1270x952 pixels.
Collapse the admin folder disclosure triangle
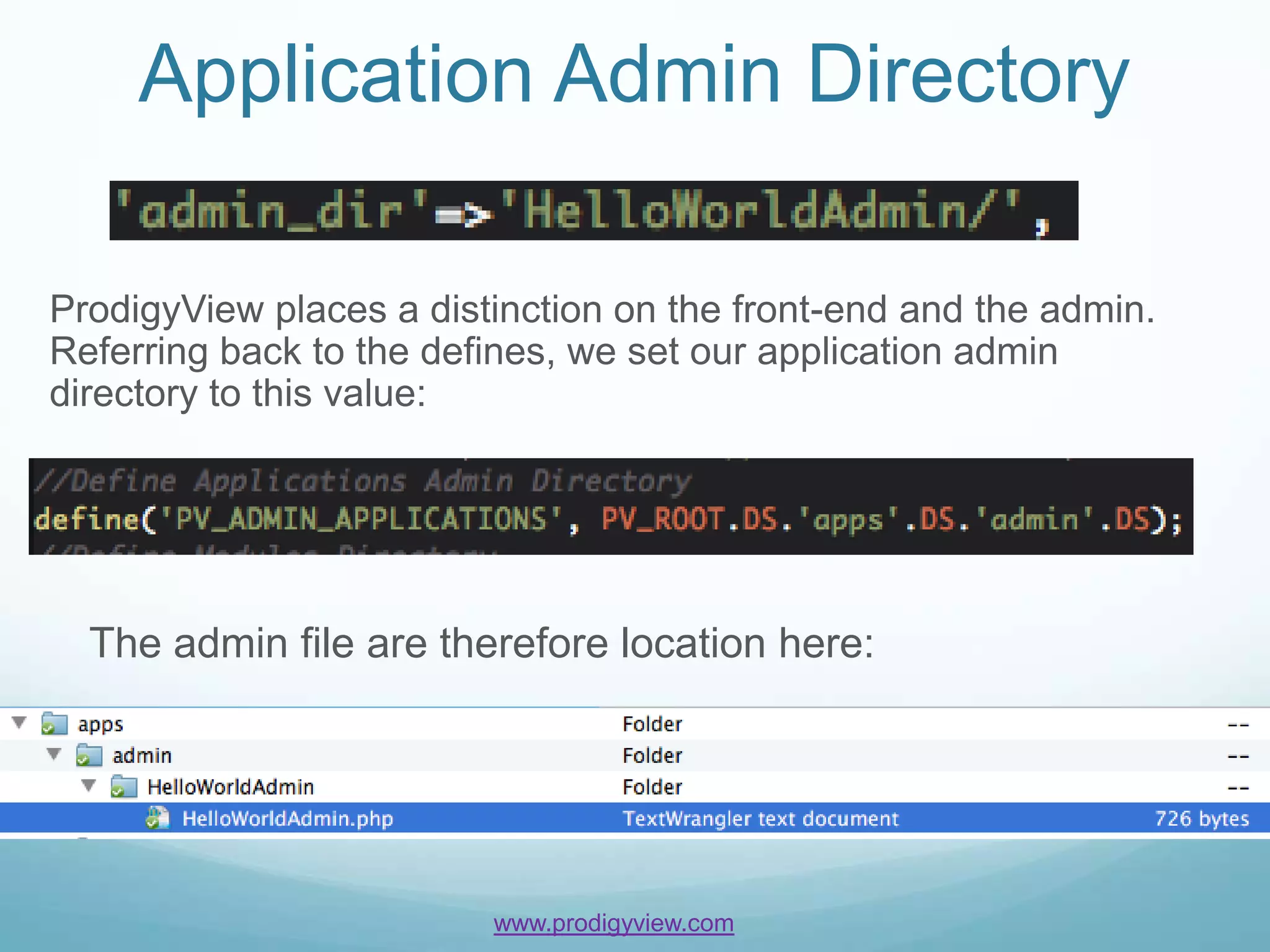55,754
